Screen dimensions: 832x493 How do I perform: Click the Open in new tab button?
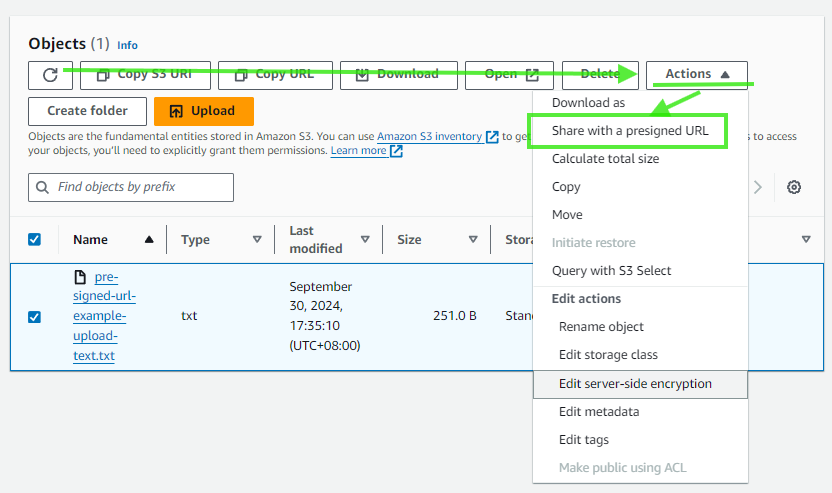(x=512, y=74)
